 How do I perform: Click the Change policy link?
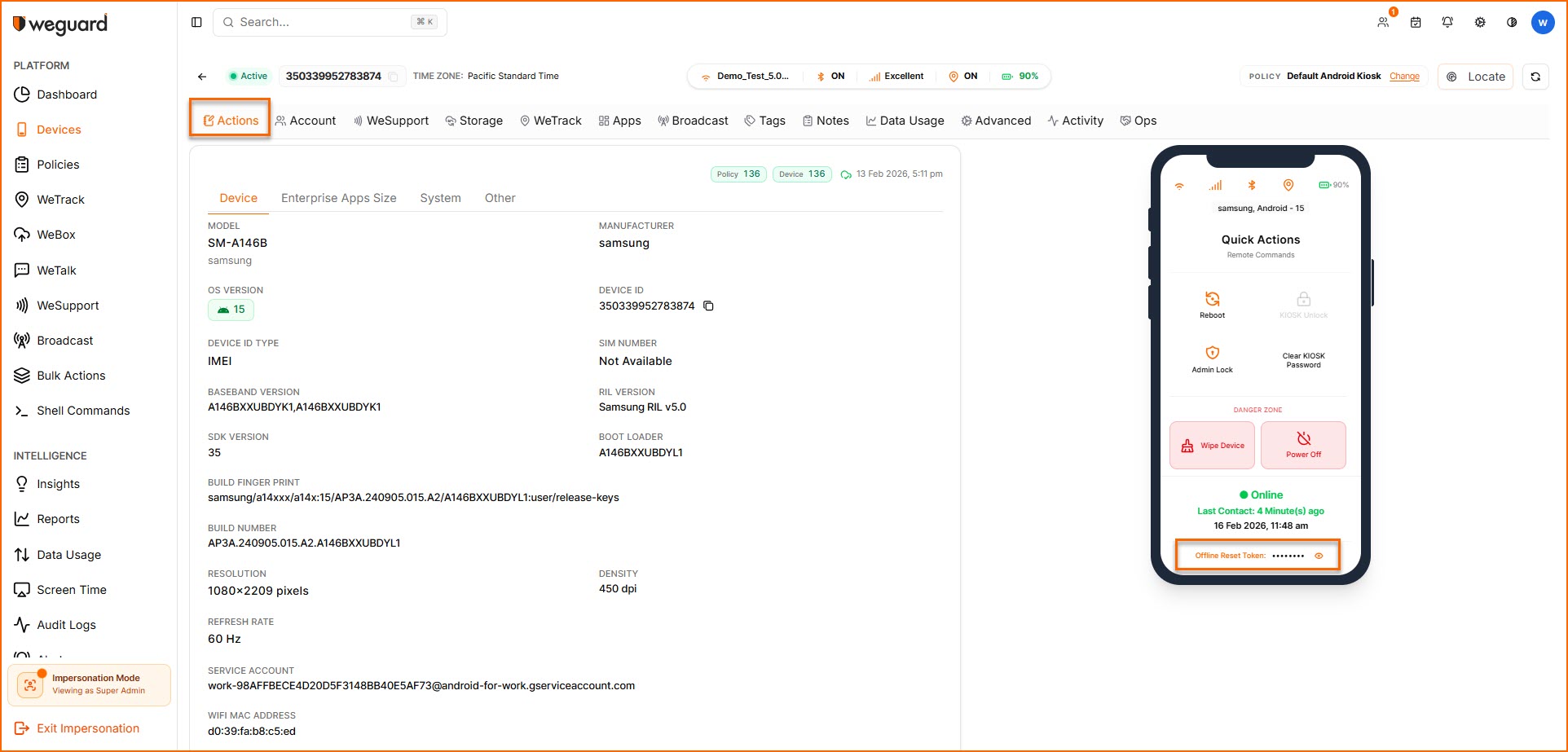(x=1404, y=77)
